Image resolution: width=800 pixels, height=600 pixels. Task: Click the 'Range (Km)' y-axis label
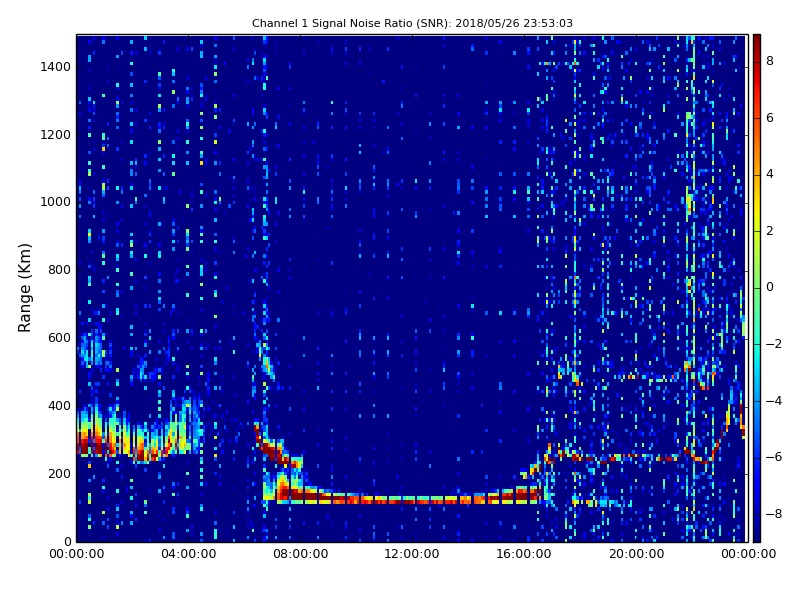[x=24, y=288]
